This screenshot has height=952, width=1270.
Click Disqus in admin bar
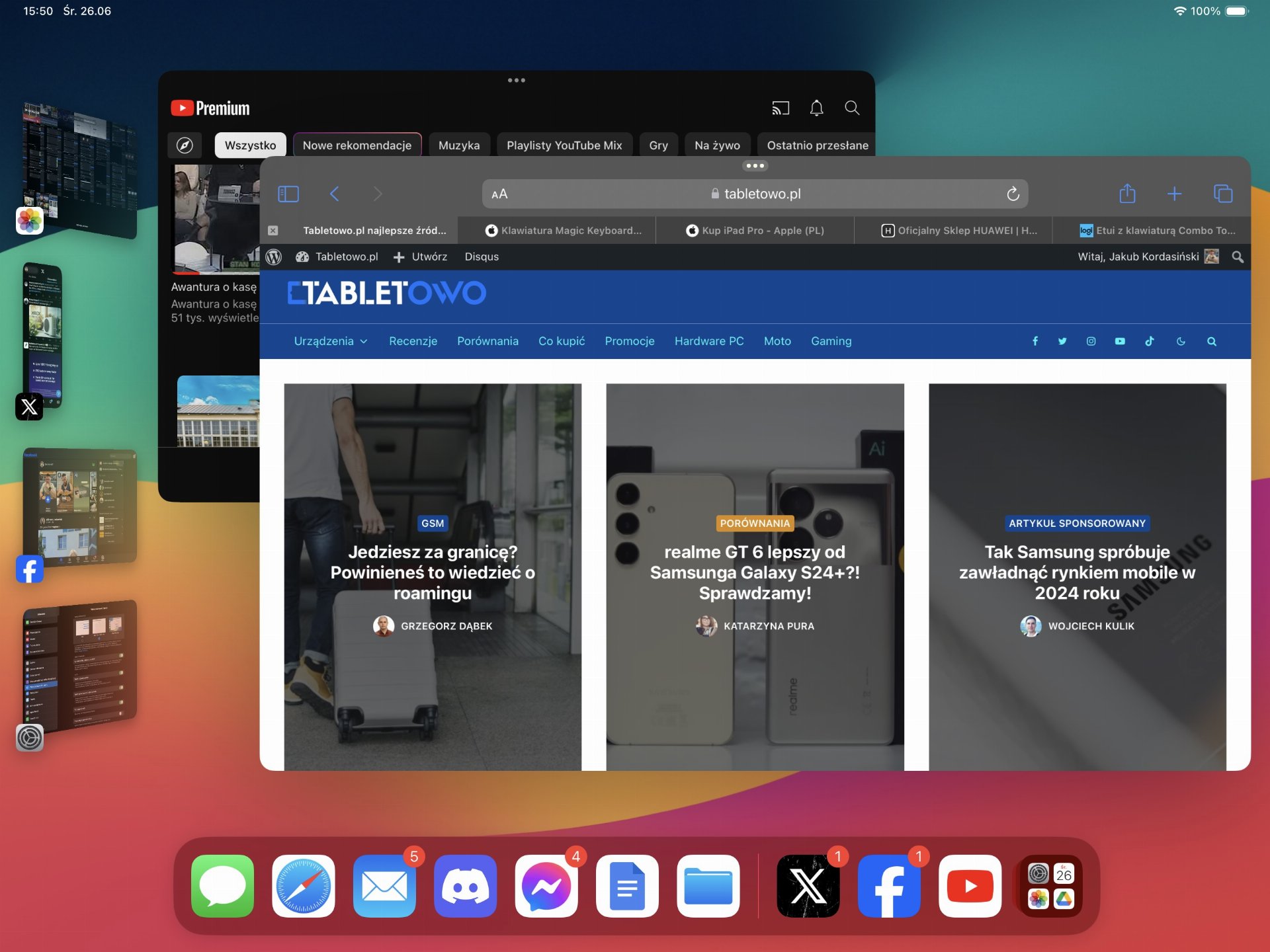[482, 257]
